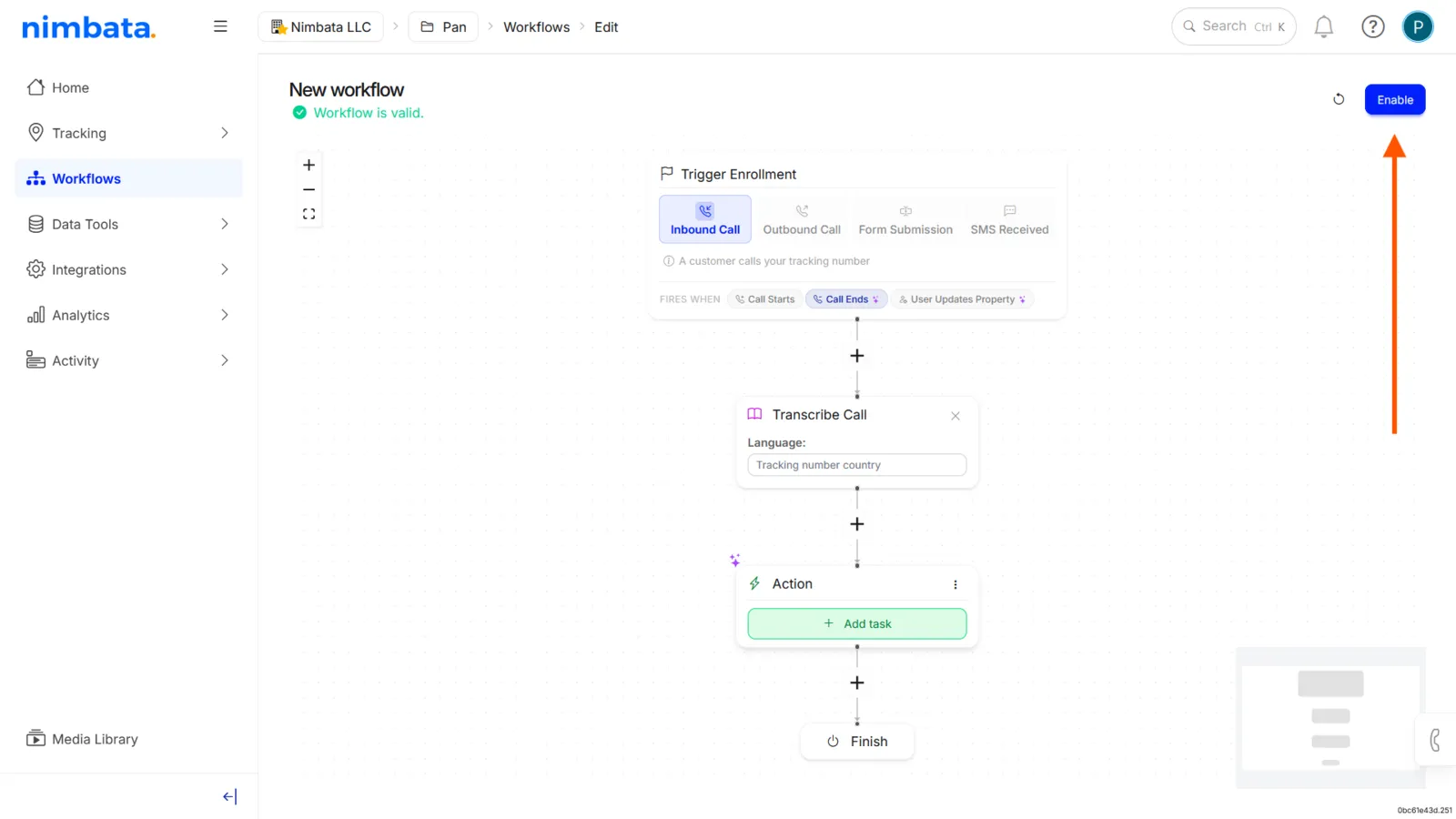This screenshot has height=819, width=1456.
Task: Add step below the Action node
Action: pyautogui.click(x=856, y=682)
